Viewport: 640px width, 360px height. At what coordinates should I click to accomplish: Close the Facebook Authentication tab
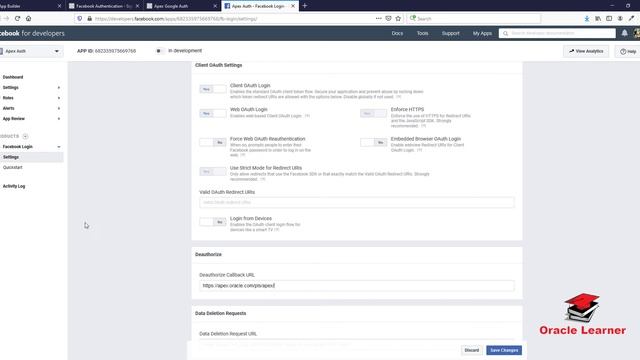[x=137, y=6]
